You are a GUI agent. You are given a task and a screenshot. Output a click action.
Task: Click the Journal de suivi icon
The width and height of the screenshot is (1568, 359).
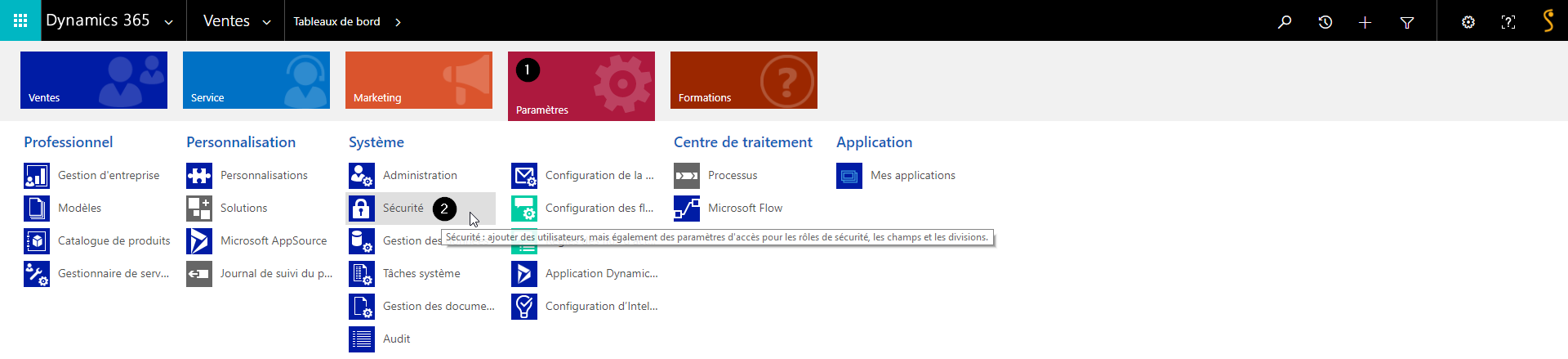(199, 274)
